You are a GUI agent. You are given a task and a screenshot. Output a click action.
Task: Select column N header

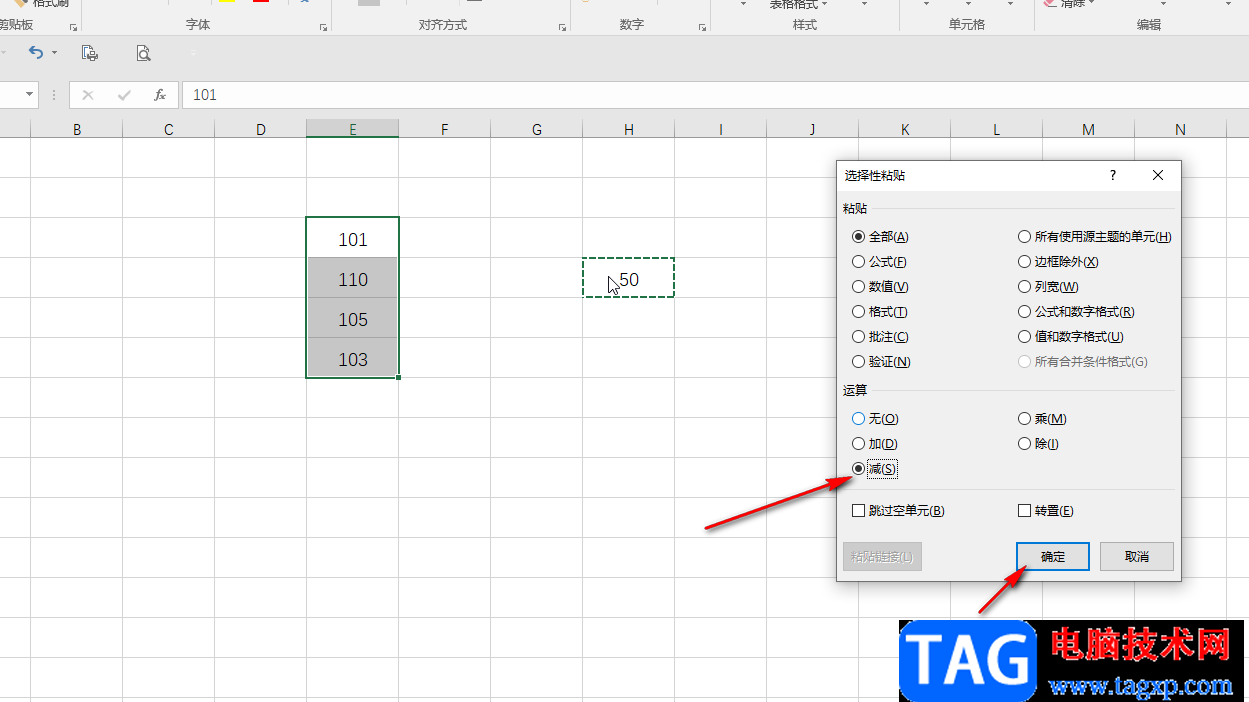[1181, 129]
